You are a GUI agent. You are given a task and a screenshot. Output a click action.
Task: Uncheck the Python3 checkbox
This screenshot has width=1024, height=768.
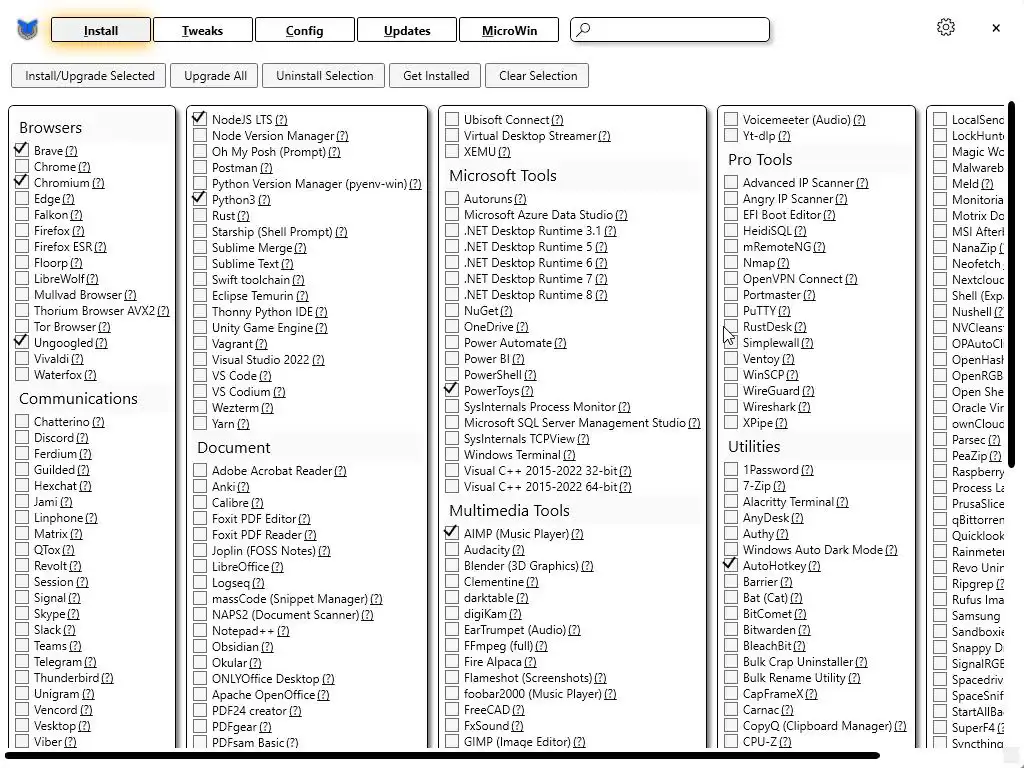200,199
